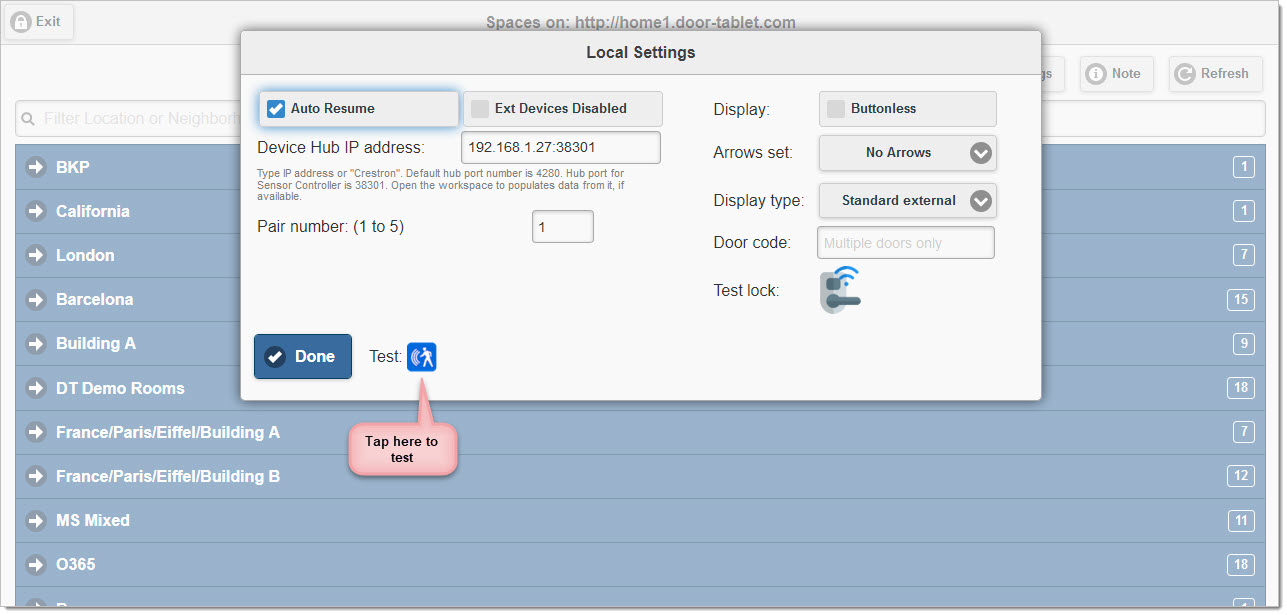Enable the Buttonless display checkbox
The width and height of the screenshot is (1287, 615).
(x=835, y=109)
